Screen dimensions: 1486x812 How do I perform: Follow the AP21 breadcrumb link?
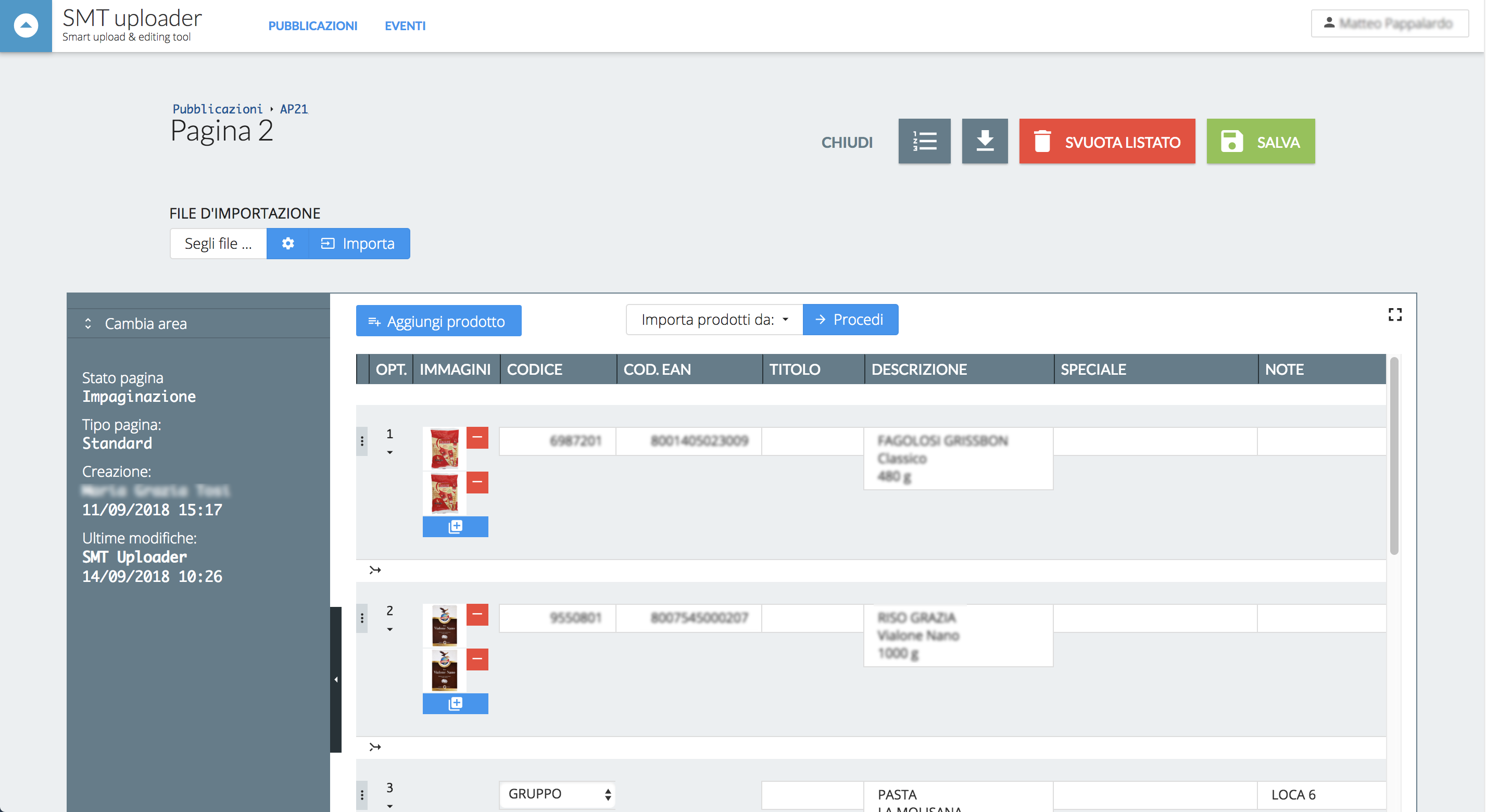pyautogui.click(x=294, y=109)
